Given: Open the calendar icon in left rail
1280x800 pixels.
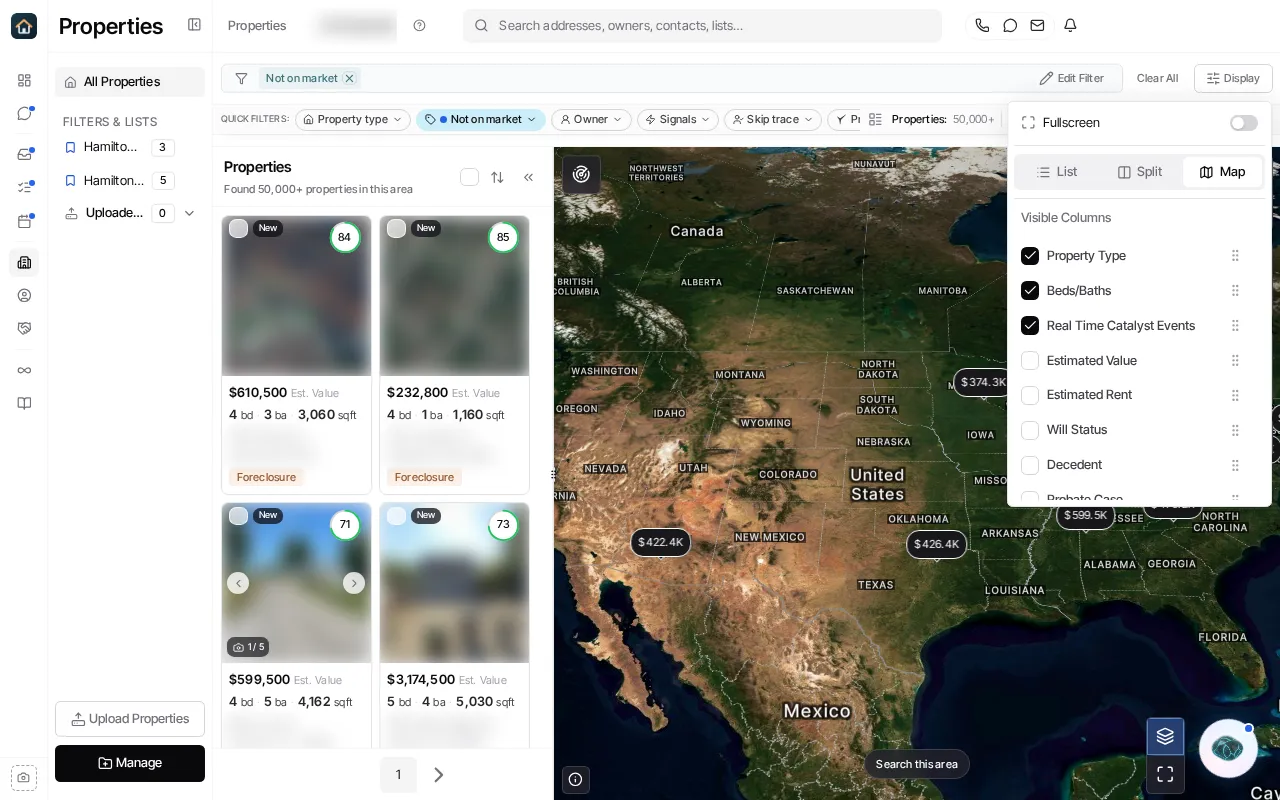Looking at the screenshot, I should (x=24, y=221).
